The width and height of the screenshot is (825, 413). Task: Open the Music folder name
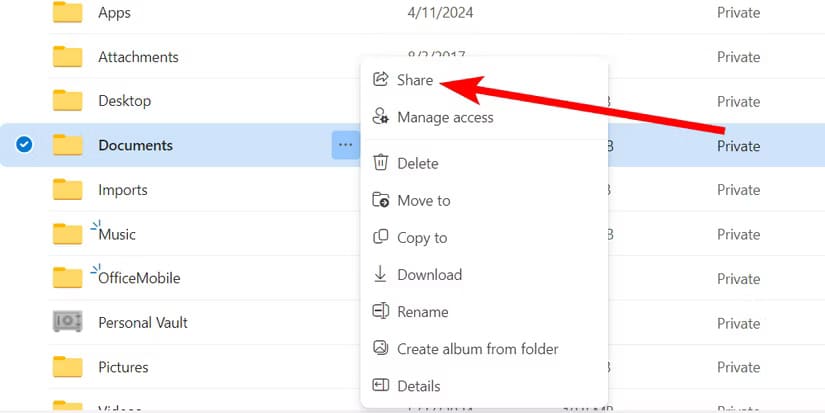[x=117, y=234]
